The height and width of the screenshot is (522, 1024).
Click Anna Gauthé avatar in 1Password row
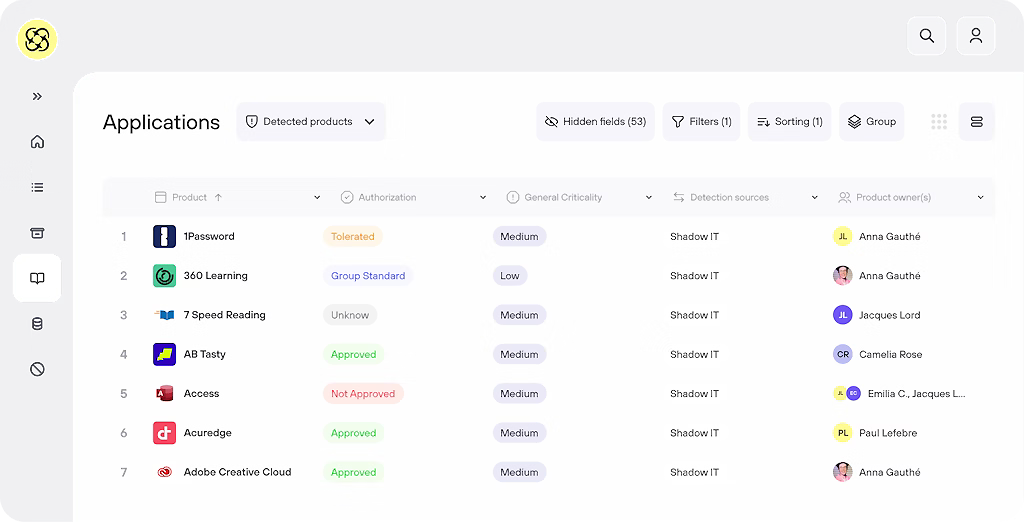(x=842, y=237)
